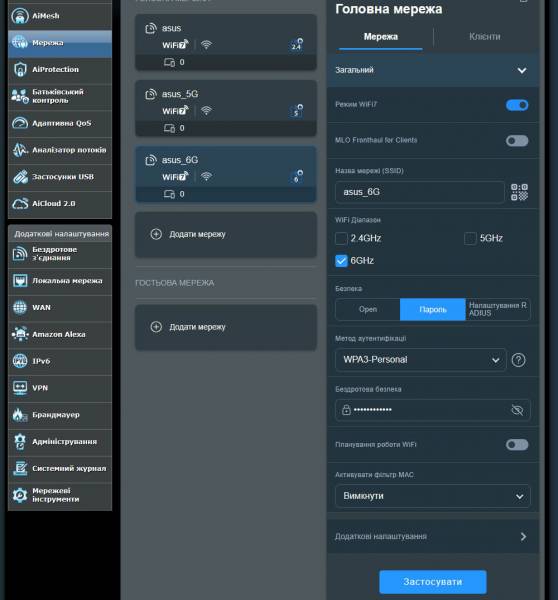Screen dimensions: 558x600
Task: Add guest network with Додати мережу
Action: pos(226,328)
